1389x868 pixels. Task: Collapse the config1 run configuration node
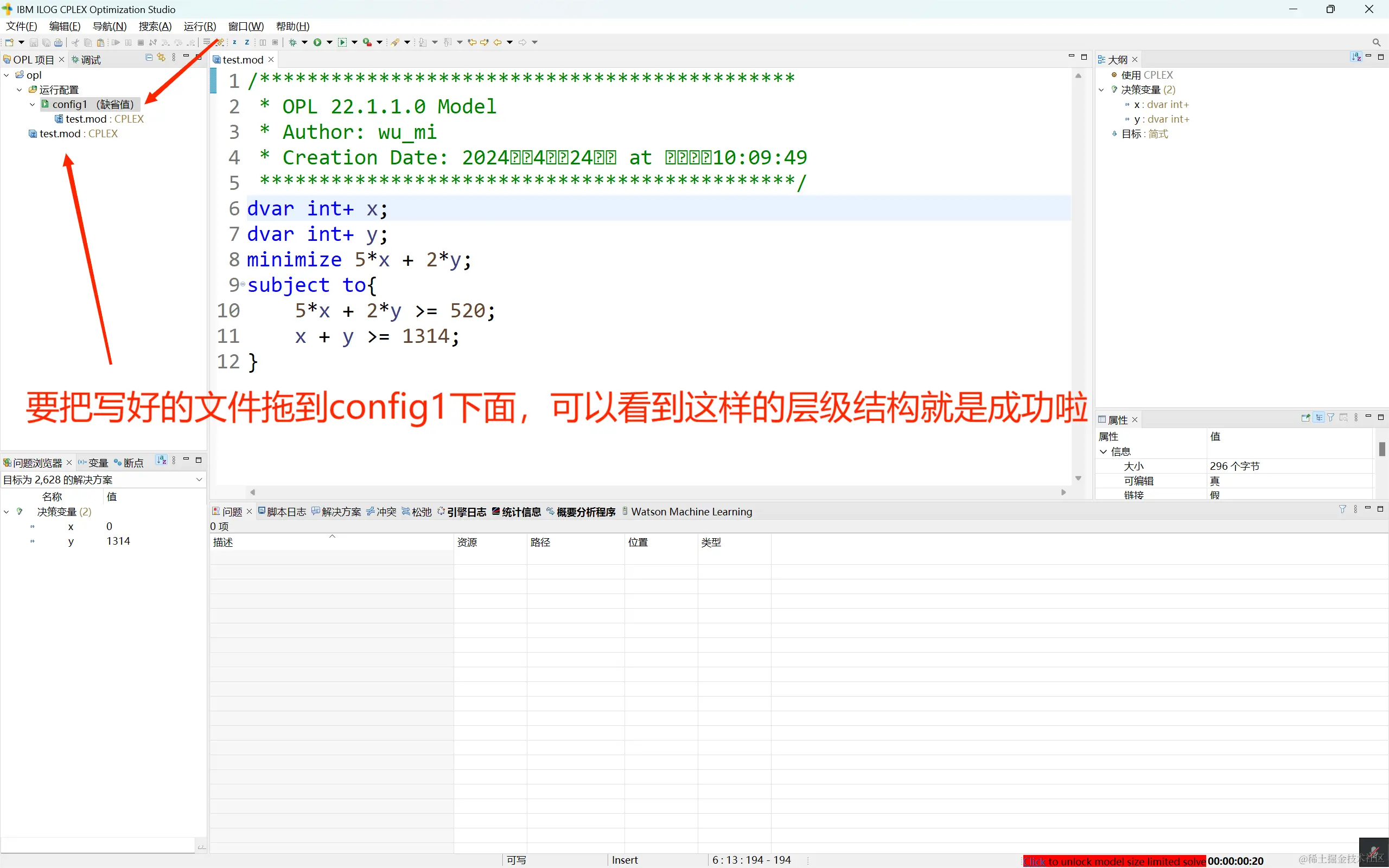32,105
